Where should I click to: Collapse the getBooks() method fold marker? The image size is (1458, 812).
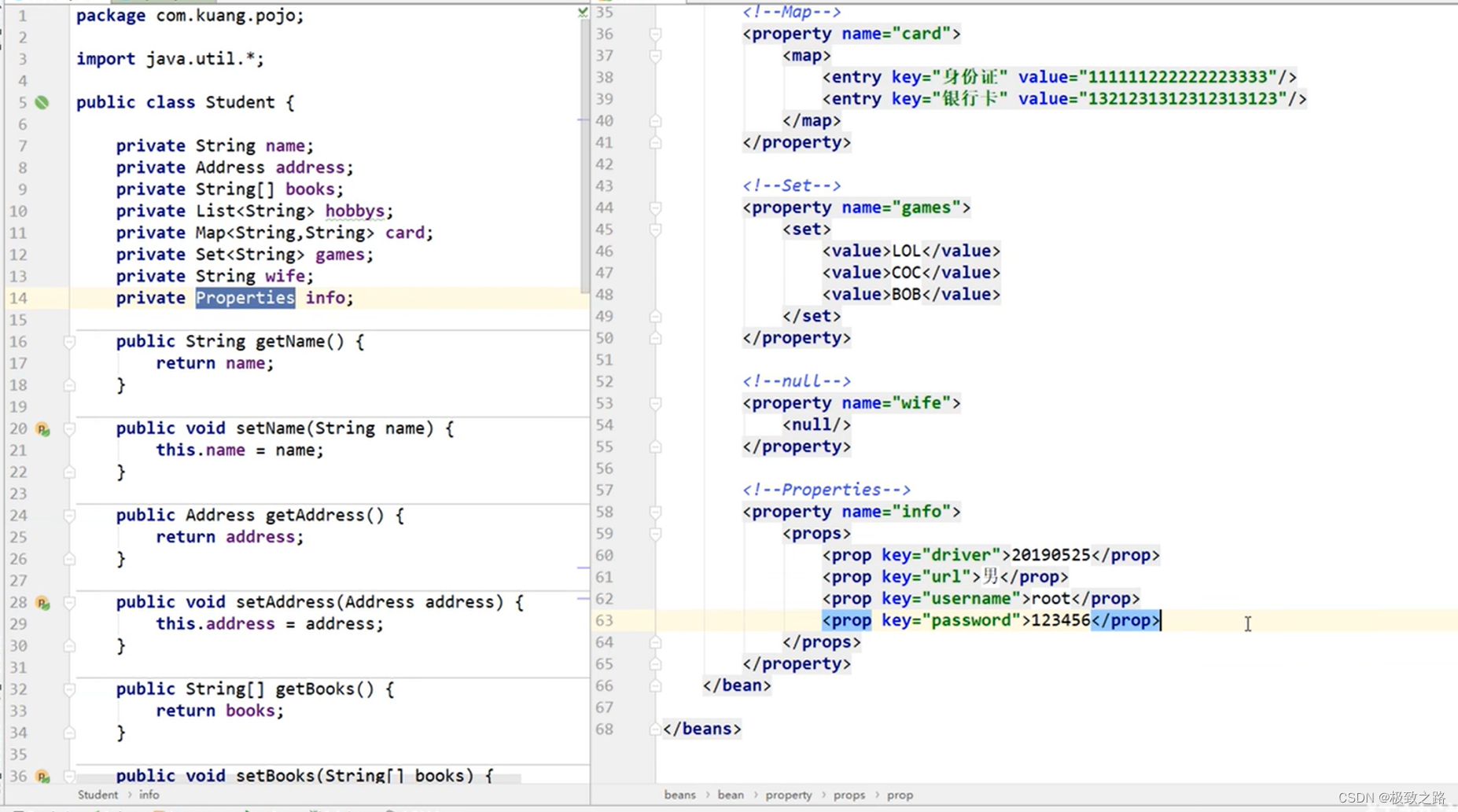pyautogui.click(x=69, y=689)
